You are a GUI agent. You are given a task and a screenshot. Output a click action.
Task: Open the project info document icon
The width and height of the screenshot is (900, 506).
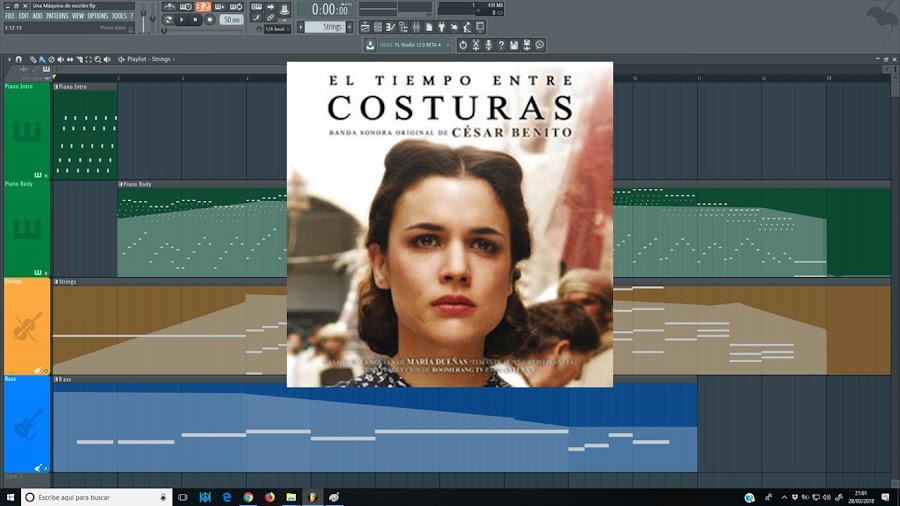point(429,27)
